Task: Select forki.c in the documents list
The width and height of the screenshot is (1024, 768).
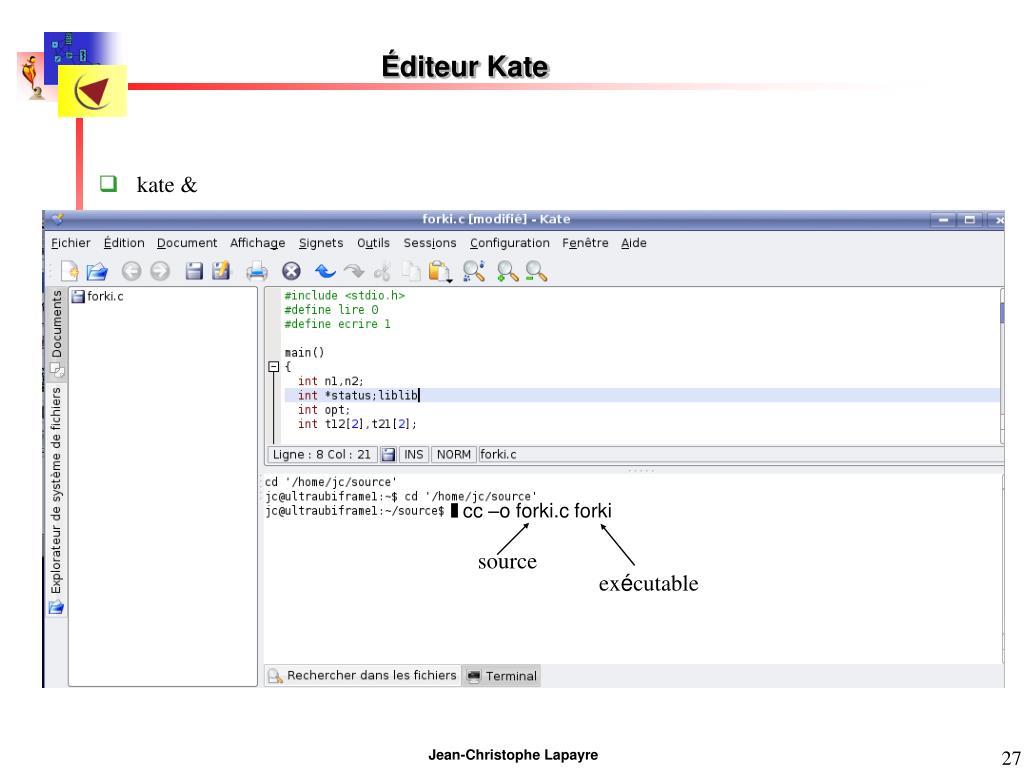Action: pyautogui.click(x=97, y=296)
